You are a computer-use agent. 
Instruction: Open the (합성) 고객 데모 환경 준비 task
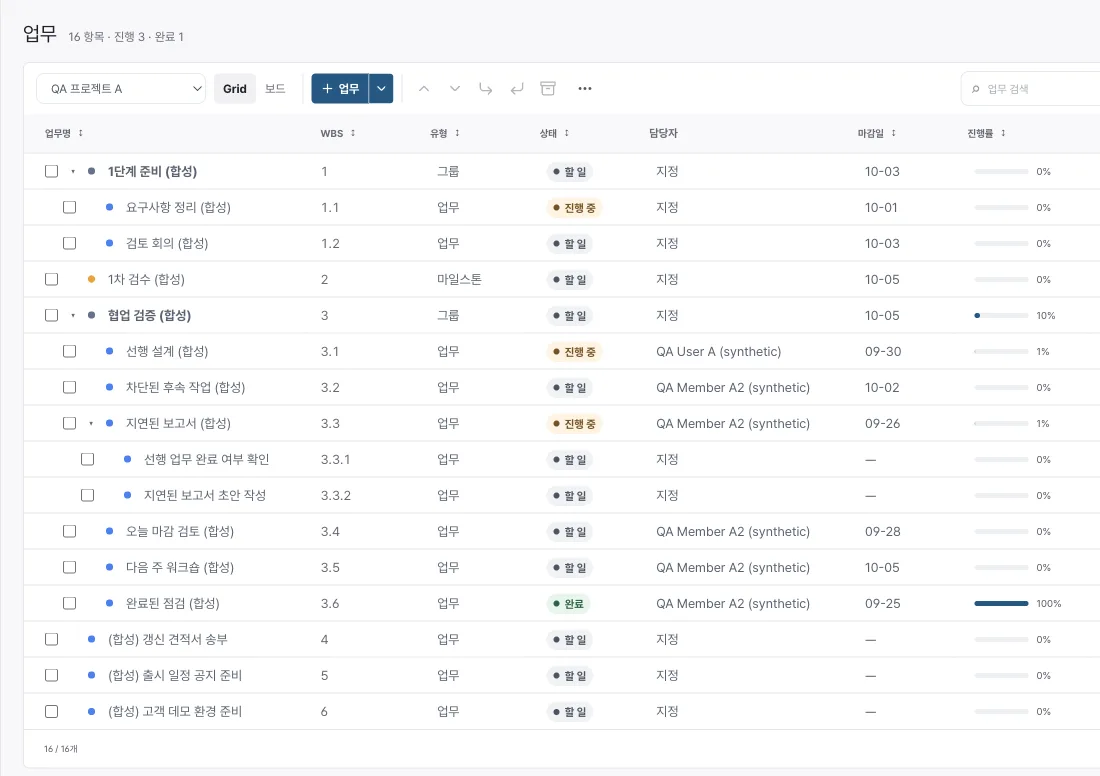(x=175, y=711)
